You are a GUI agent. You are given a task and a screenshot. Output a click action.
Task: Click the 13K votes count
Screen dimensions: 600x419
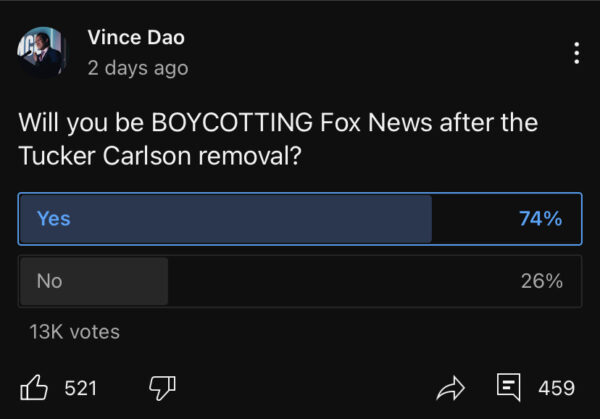point(75,332)
